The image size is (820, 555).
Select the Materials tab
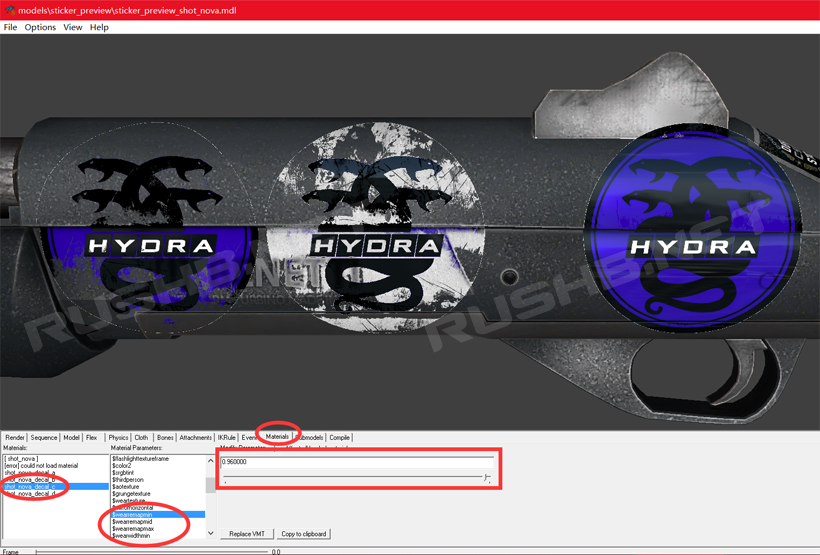point(277,437)
